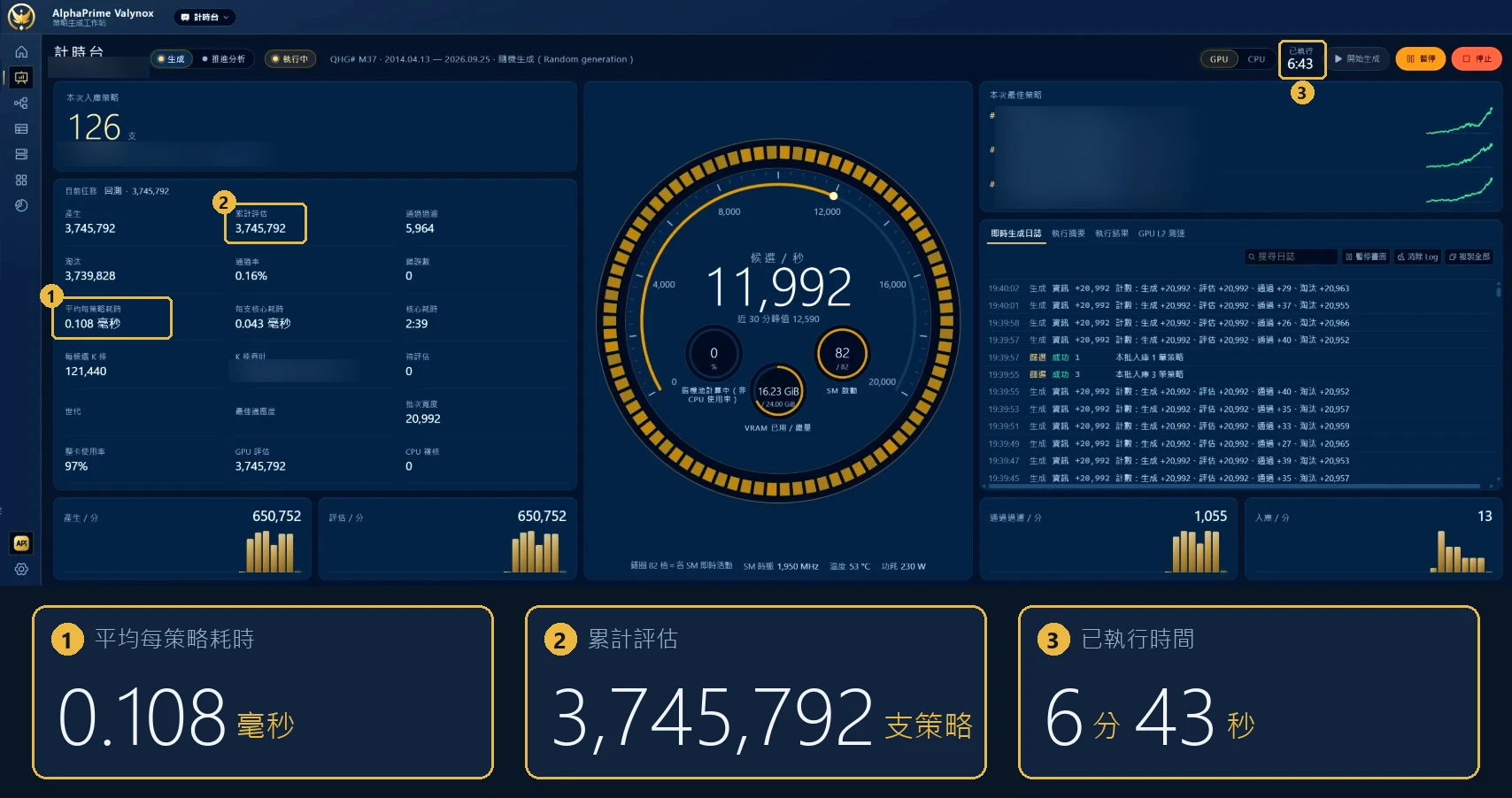Open settings gear in sidebar

[21, 570]
